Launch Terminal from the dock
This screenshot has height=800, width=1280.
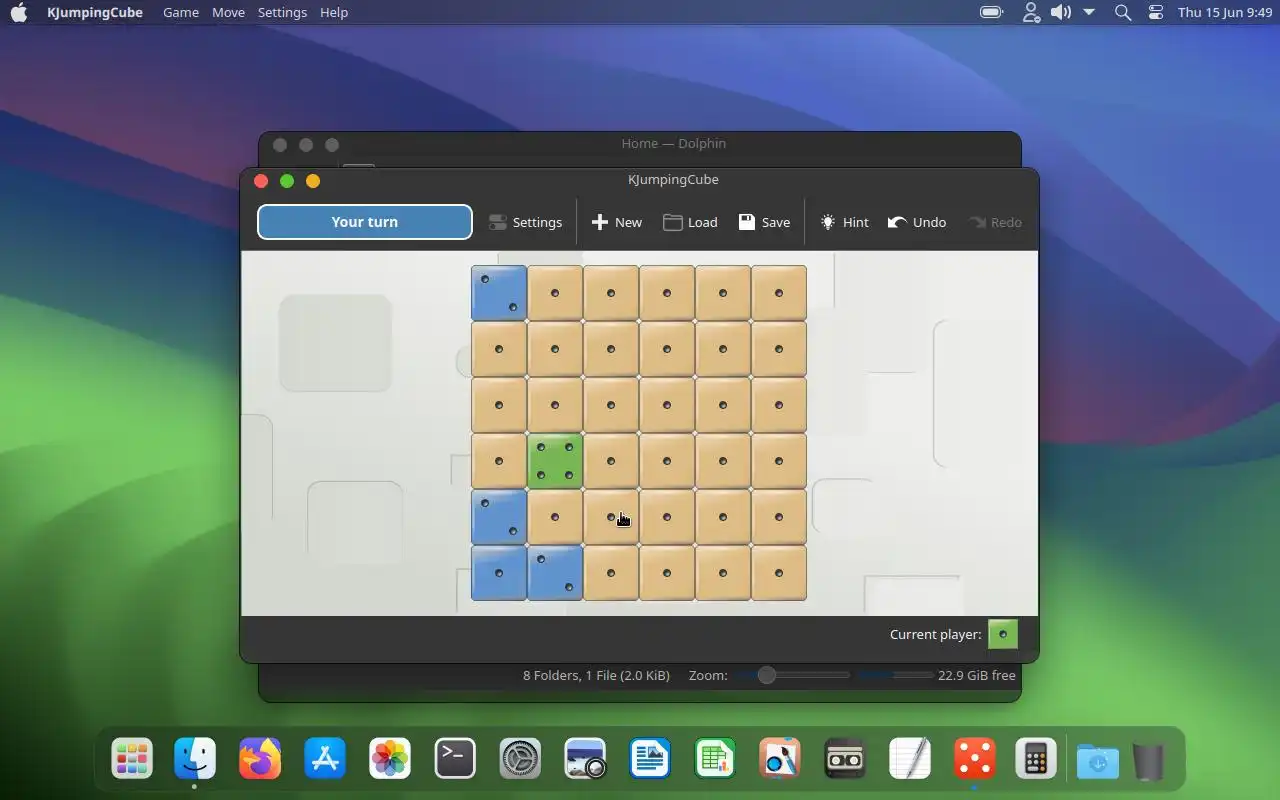[455, 759]
